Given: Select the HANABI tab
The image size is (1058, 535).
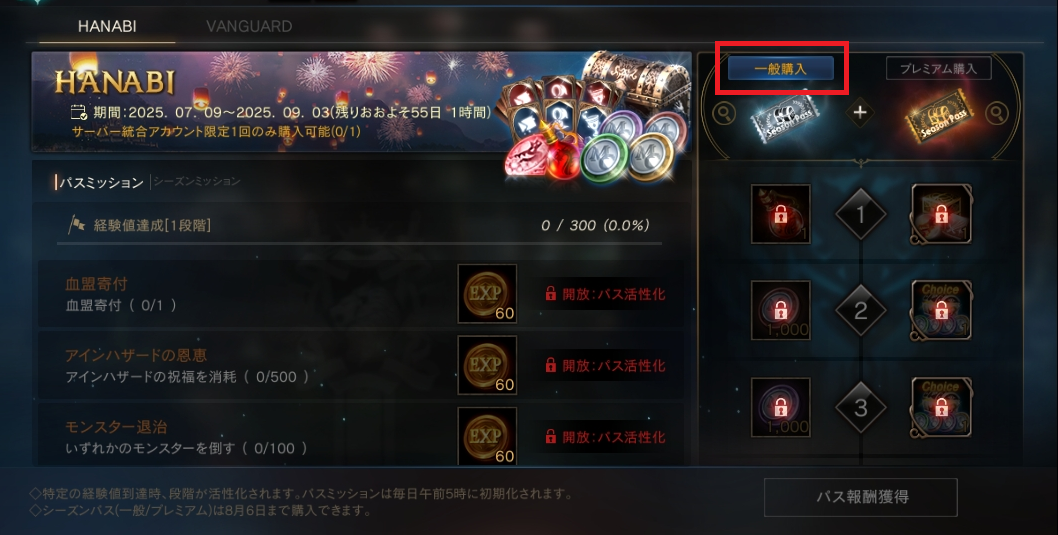Looking at the screenshot, I should 107,26.
